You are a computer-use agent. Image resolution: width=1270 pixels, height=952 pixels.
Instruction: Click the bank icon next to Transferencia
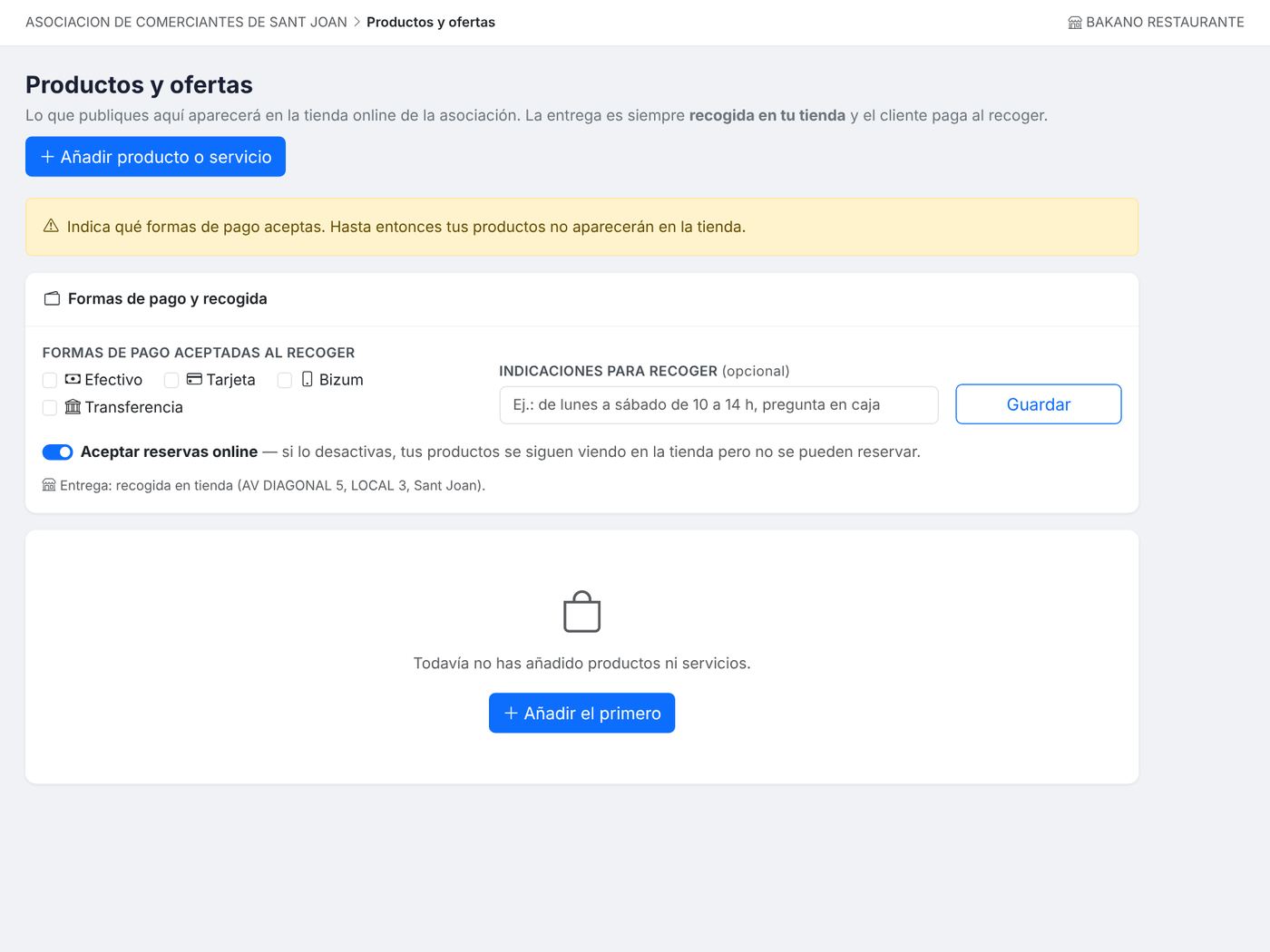73,406
